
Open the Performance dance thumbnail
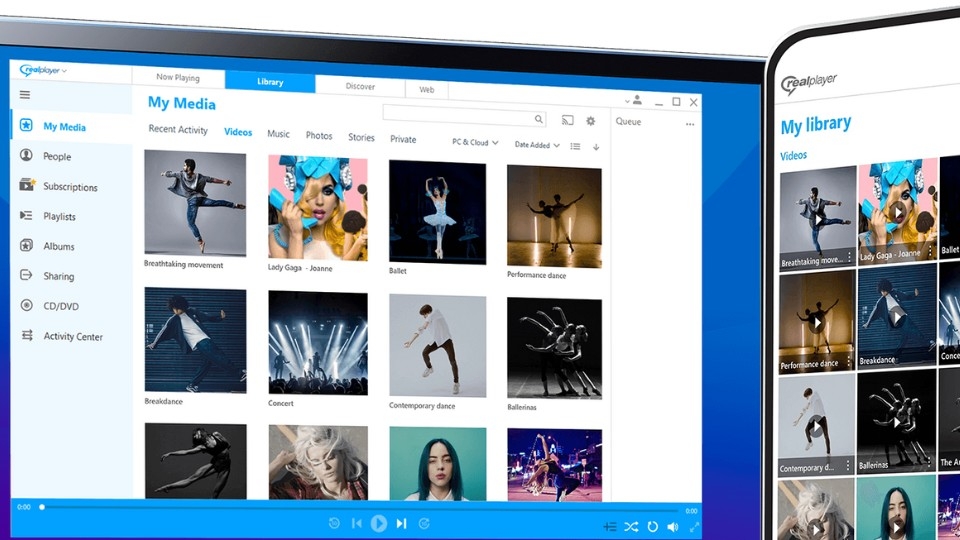click(x=554, y=217)
